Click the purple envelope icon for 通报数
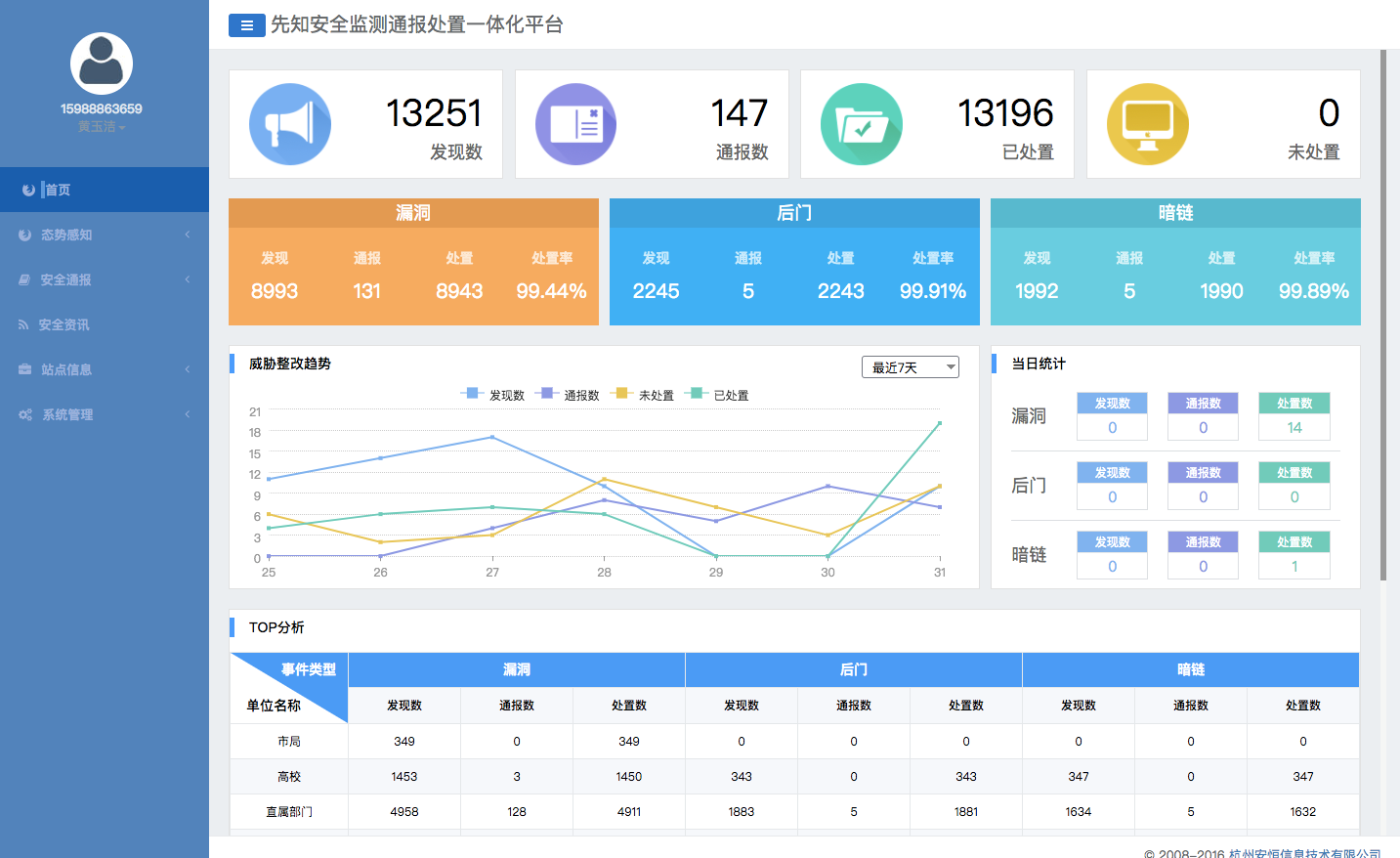 coord(575,124)
